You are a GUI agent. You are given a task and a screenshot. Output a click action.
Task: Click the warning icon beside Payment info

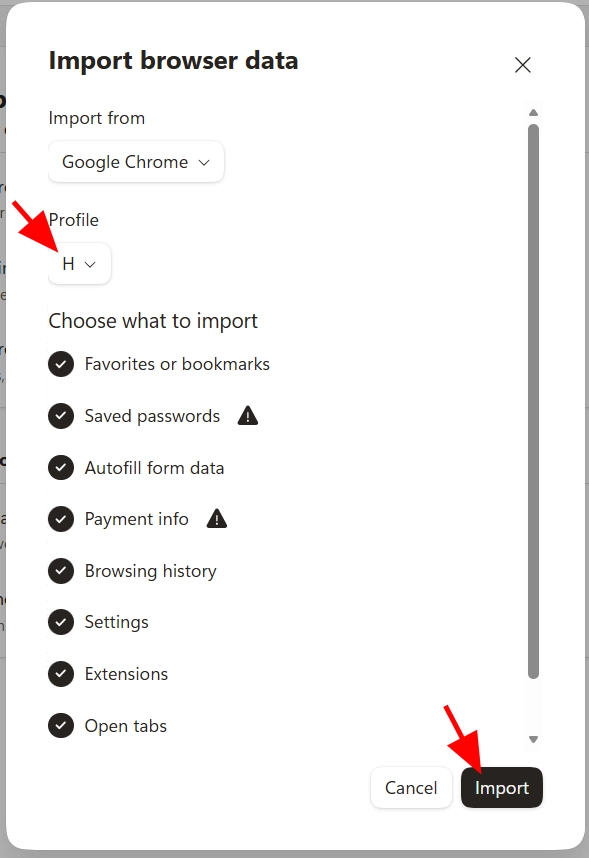(x=217, y=518)
